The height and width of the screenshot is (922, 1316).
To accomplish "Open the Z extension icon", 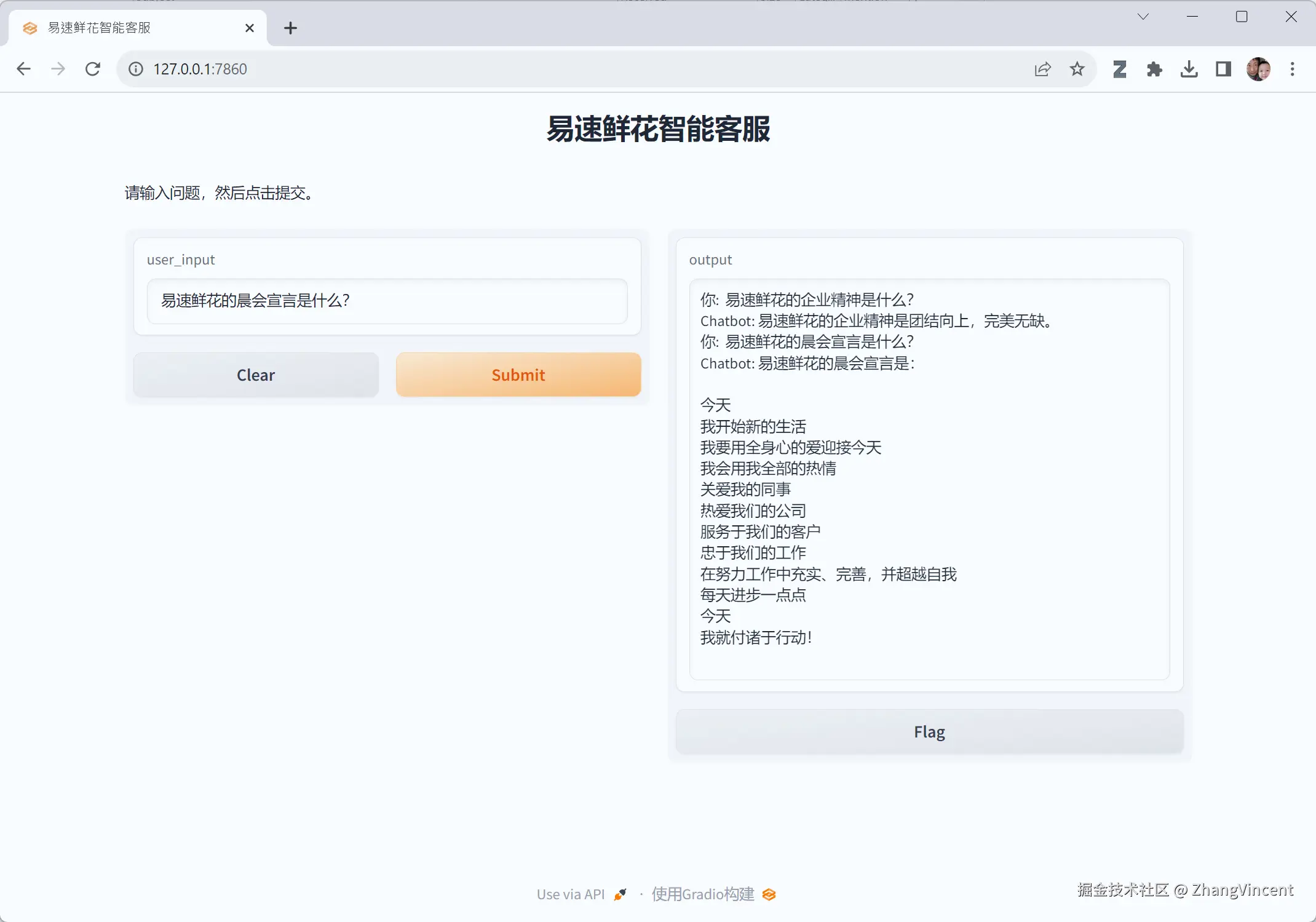I will pyautogui.click(x=1120, y=69).
